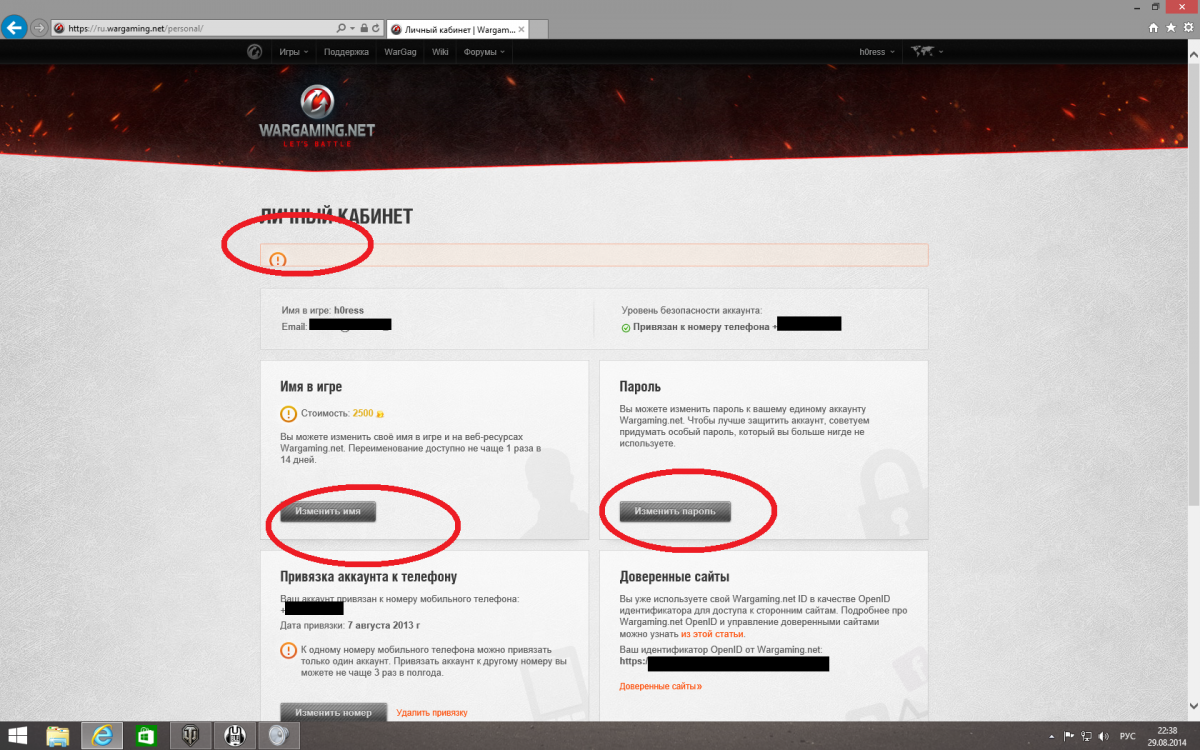
Task: Expand the Форумы dropdown menu
Action: coord(484,51)
